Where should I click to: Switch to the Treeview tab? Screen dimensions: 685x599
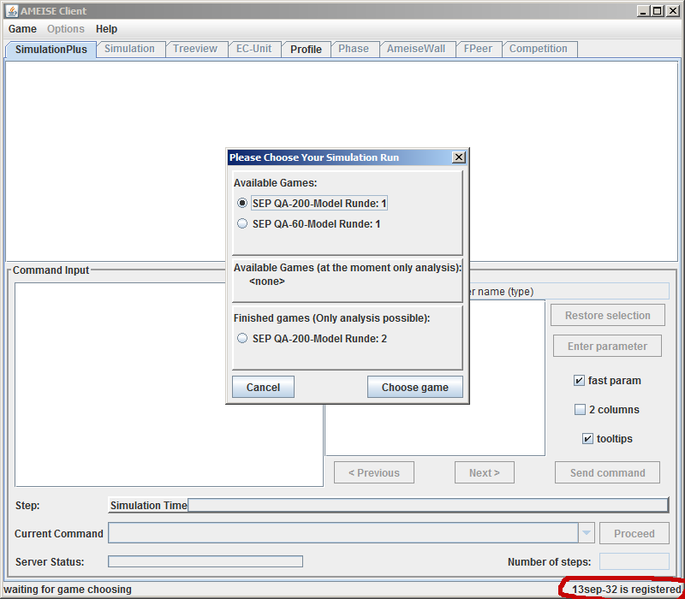195,49
